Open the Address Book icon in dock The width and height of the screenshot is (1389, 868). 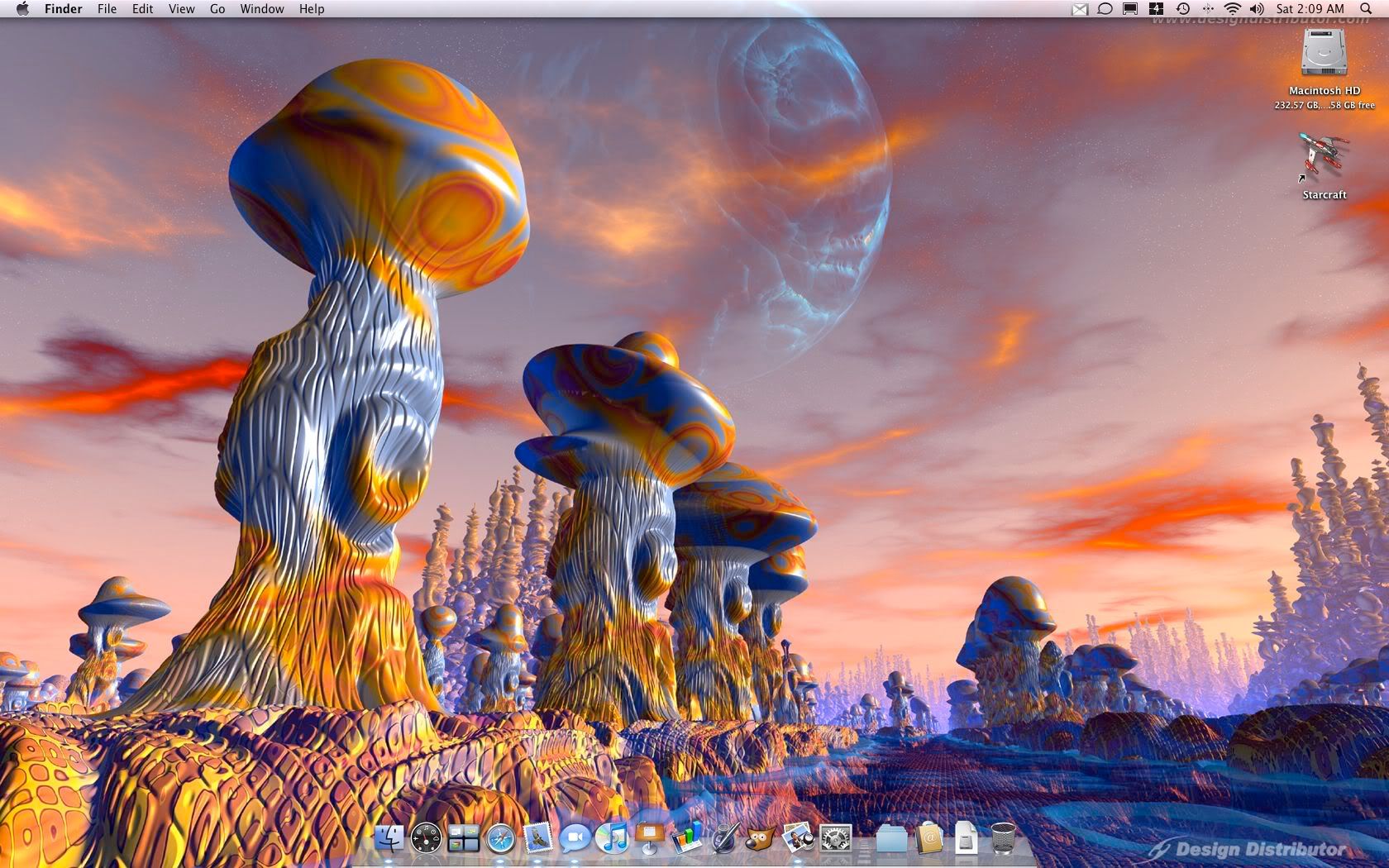[929, 838]
